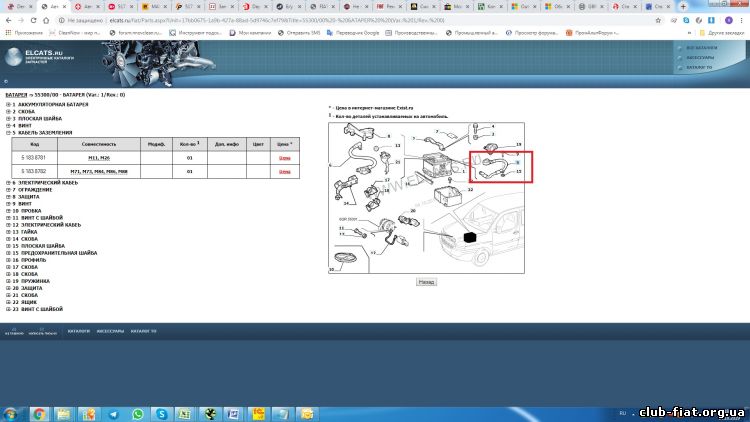Image resolution: width=750 pixels, height=422 pixels.
Task: Open price link for part 5 183 8781
Action: pos(285,158)
